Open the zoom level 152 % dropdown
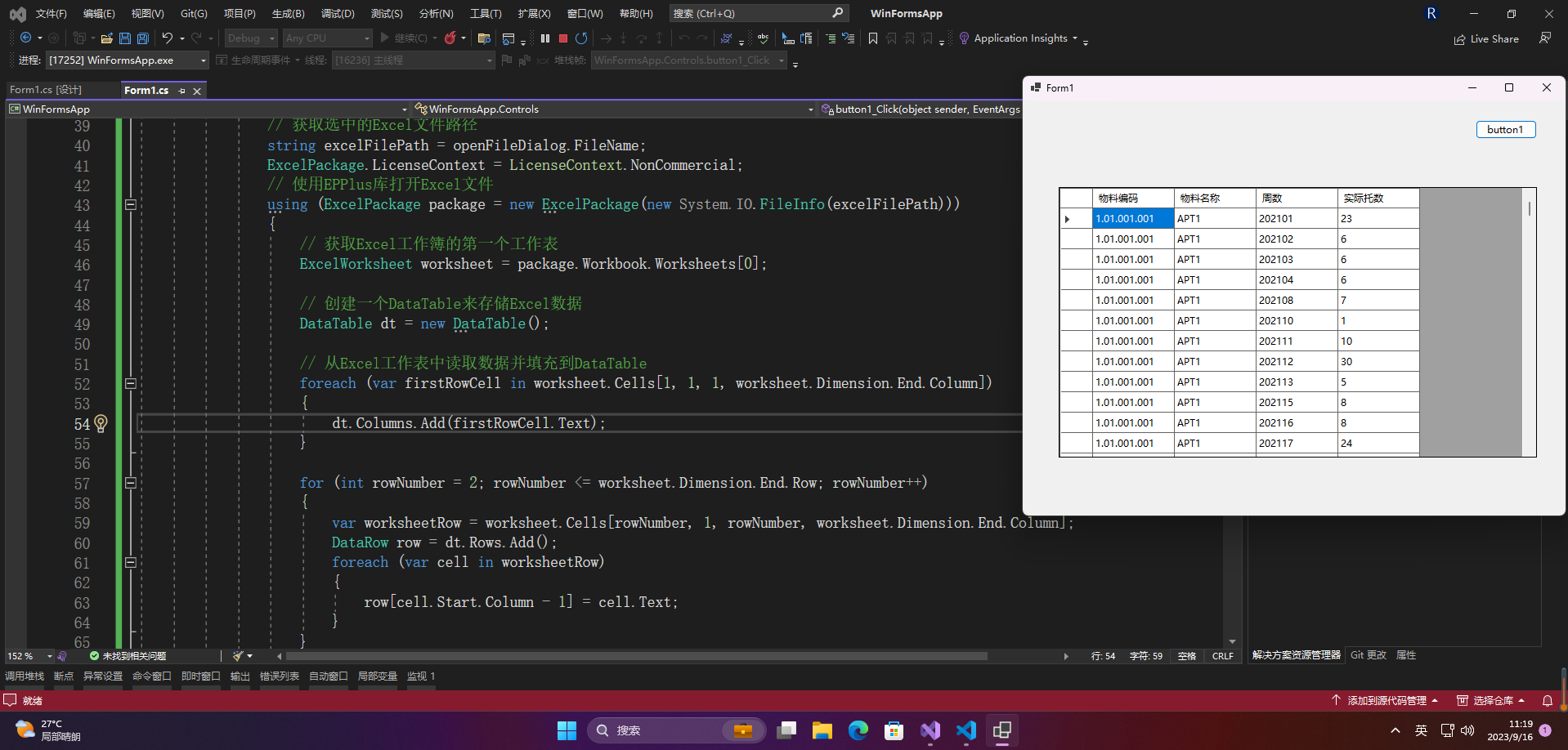The height and width of the screenshot is (750, 1568). [x=29, y=656]
